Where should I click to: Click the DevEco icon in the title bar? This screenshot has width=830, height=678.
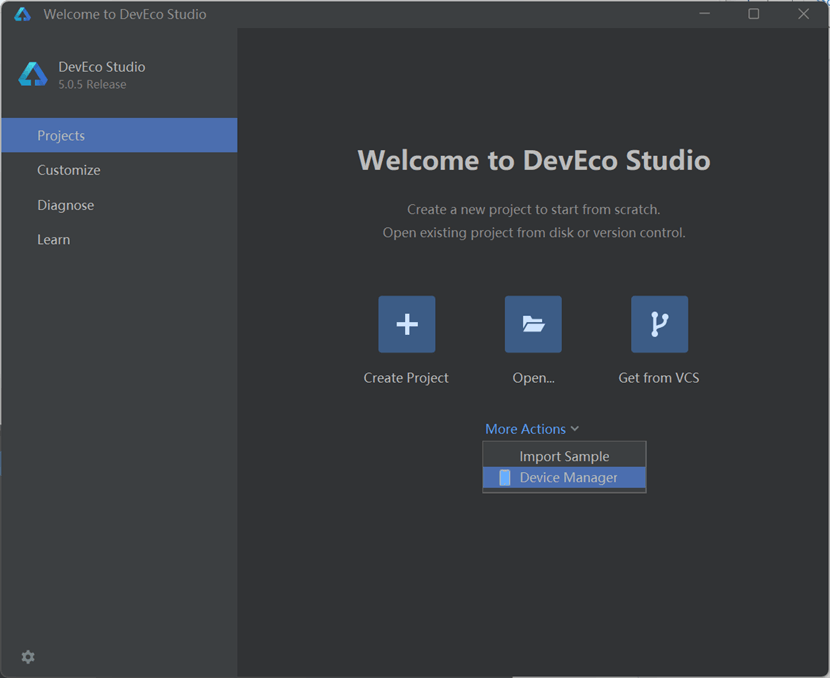point(22,14)
